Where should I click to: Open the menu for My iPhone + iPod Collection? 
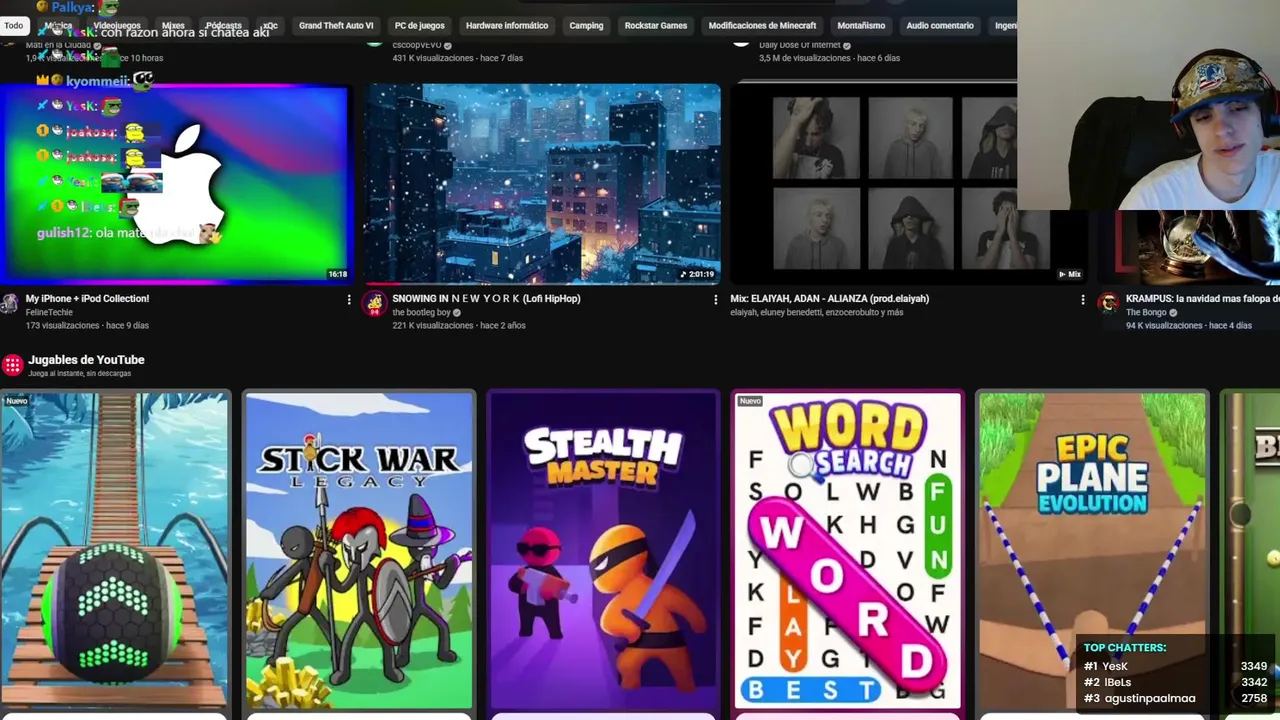[349, 299]
